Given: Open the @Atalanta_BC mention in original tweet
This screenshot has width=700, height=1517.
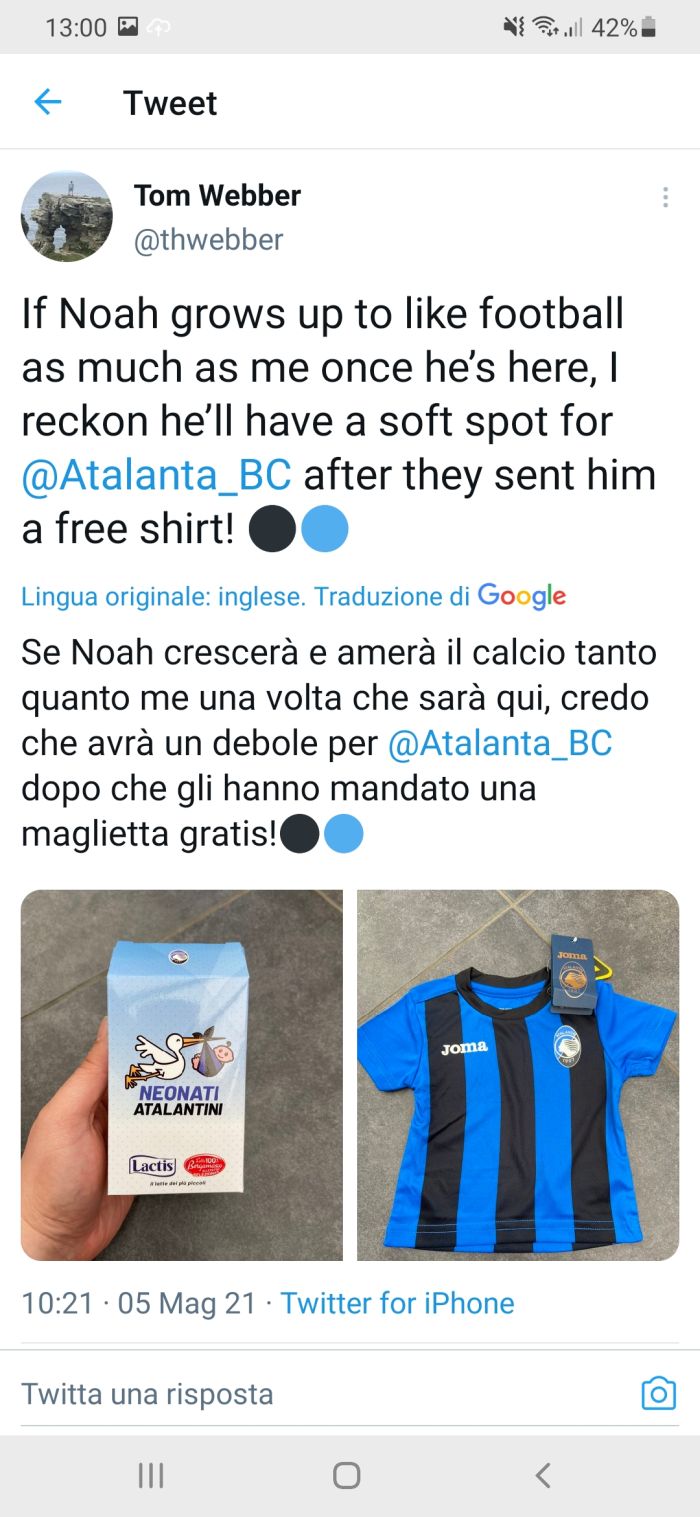Looking at the screenshot, I should point(157,476).
